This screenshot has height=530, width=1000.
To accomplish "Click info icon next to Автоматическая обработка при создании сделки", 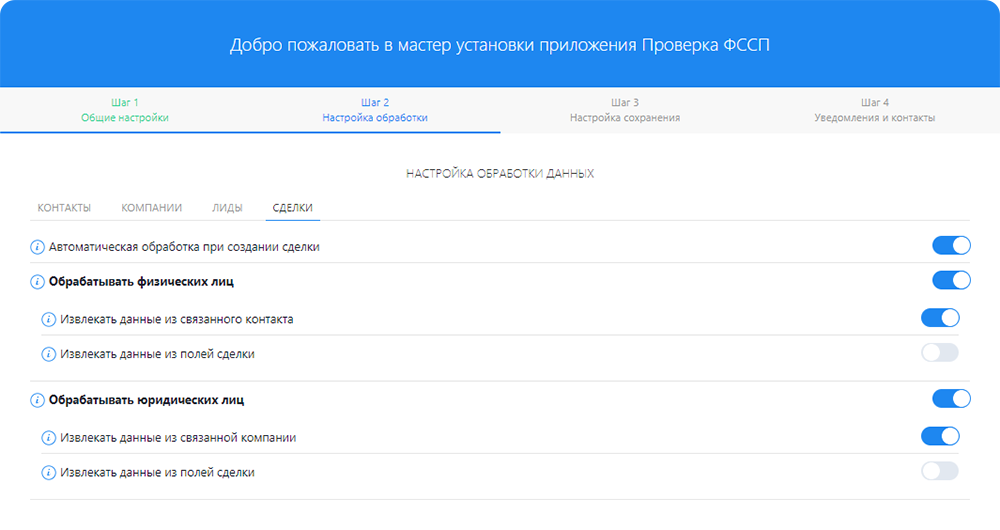I will point(38,246).
